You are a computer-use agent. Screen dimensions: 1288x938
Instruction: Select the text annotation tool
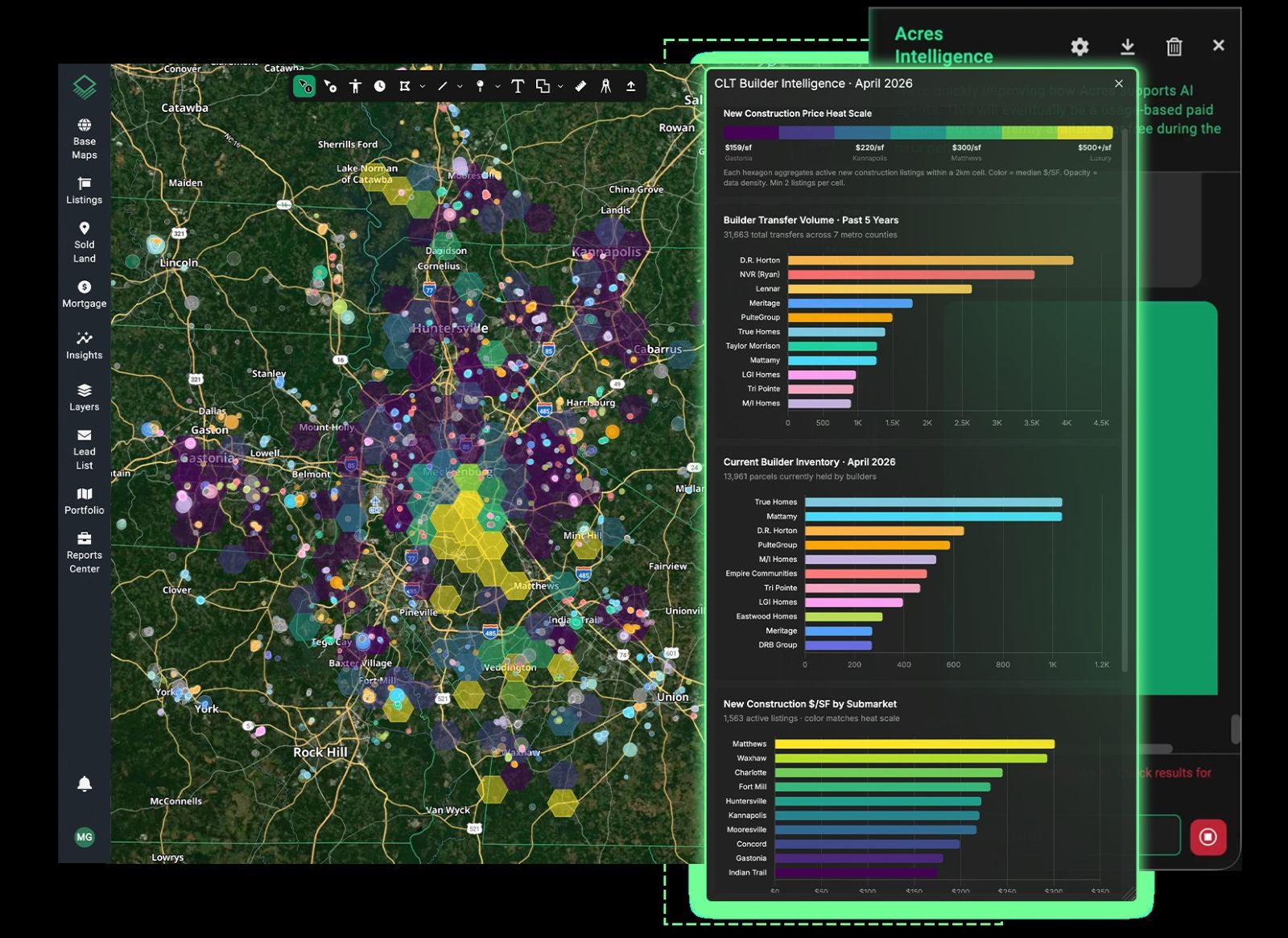tap(518, 86)
